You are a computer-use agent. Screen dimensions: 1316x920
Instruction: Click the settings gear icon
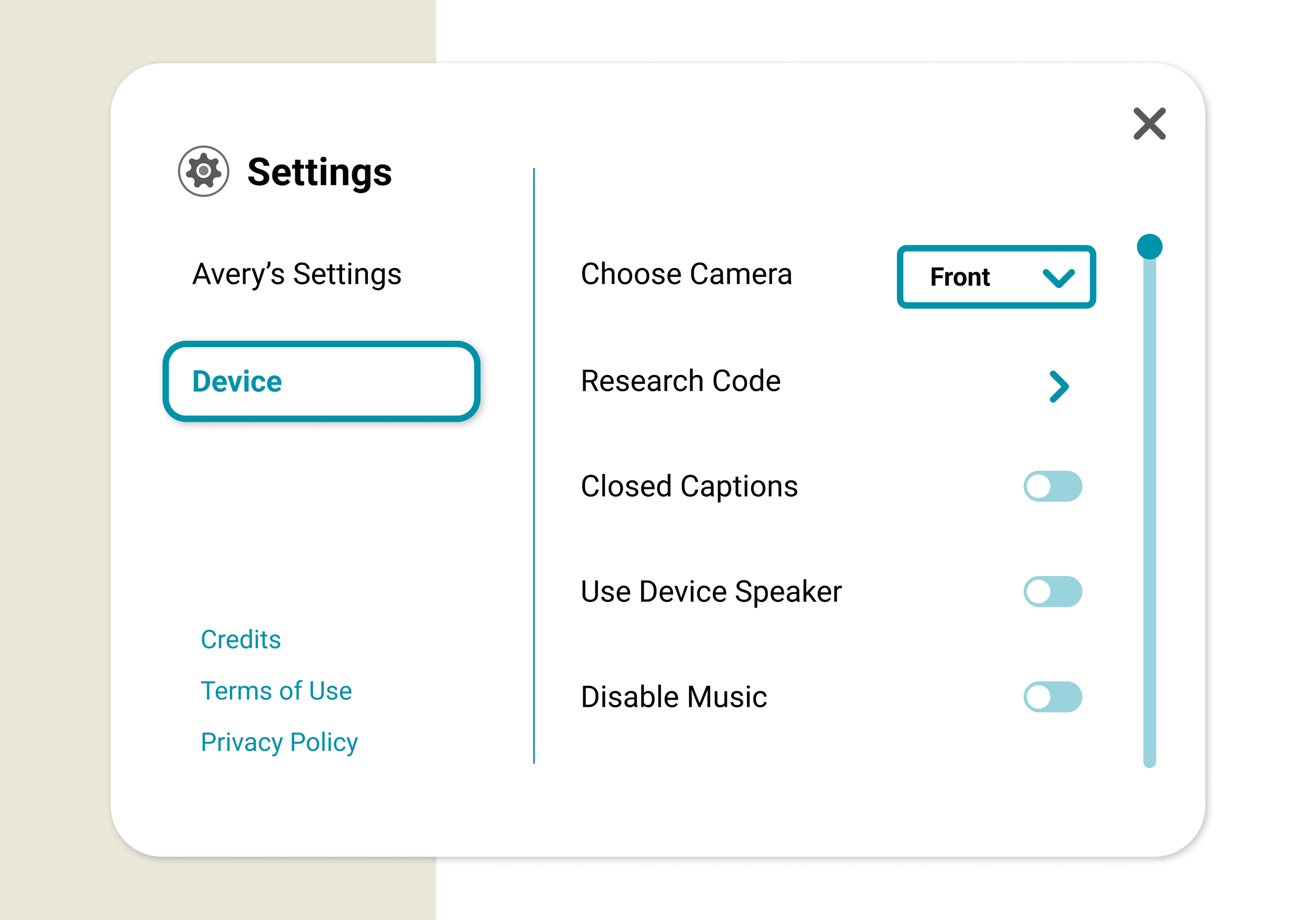pyautogui.click(x=204, y=171)
